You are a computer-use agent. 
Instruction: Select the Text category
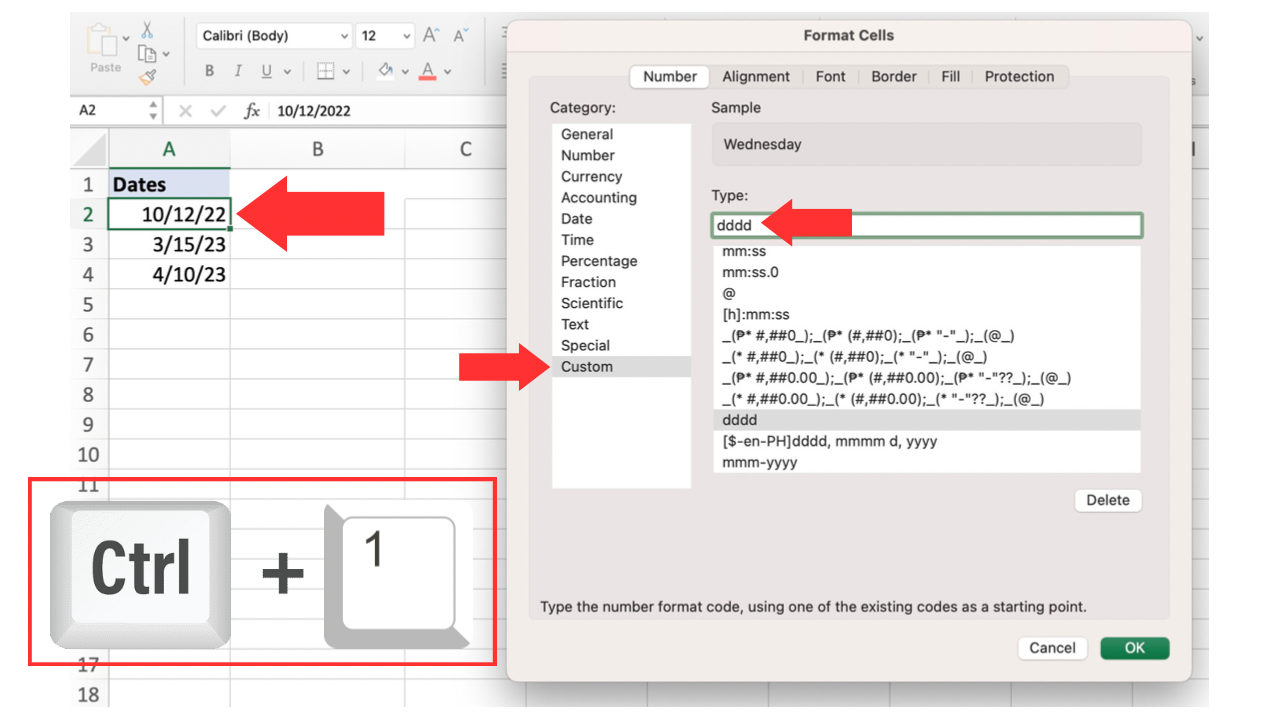[x=621, y=324]
